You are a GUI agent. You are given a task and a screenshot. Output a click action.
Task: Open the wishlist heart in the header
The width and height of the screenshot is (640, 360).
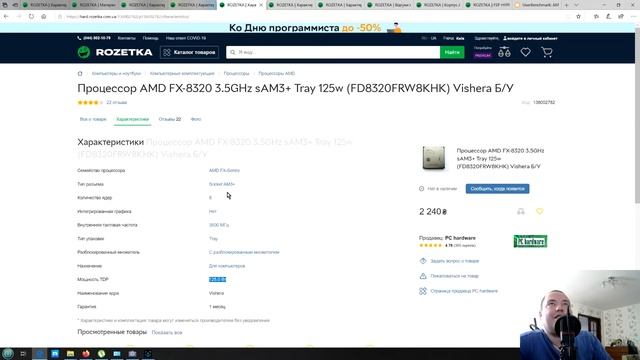click(x=525, y=52)
